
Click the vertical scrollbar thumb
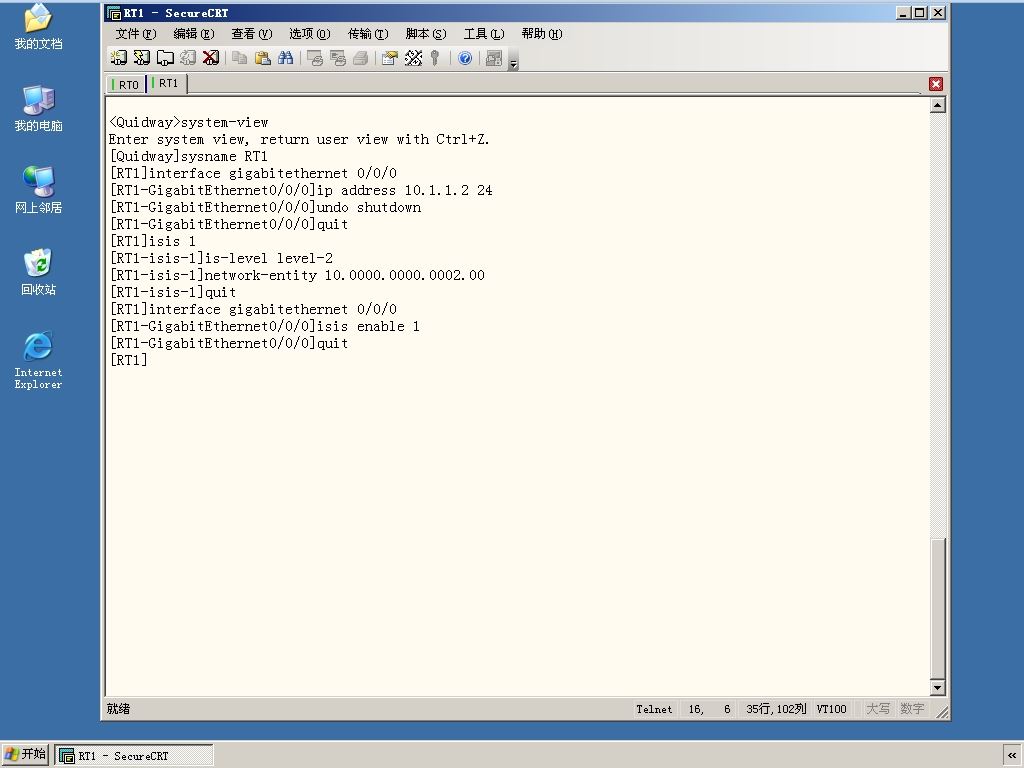(x=938, y=609)
